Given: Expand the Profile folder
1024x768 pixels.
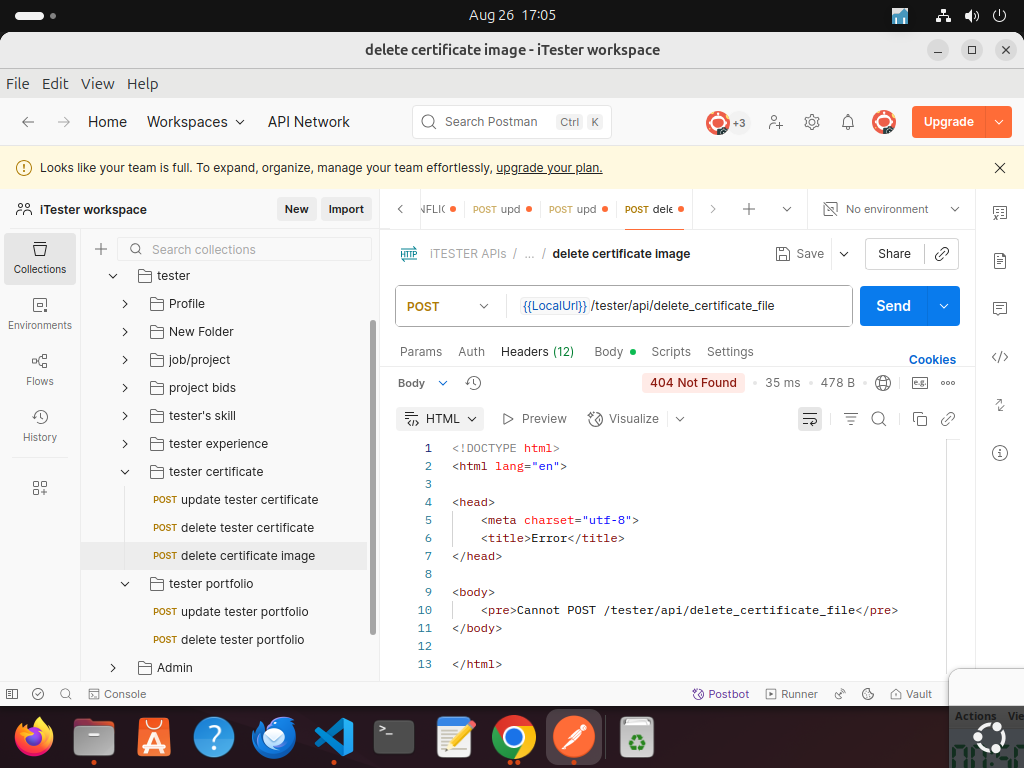Looking at the screenshot, I should (x=125, y=304).
